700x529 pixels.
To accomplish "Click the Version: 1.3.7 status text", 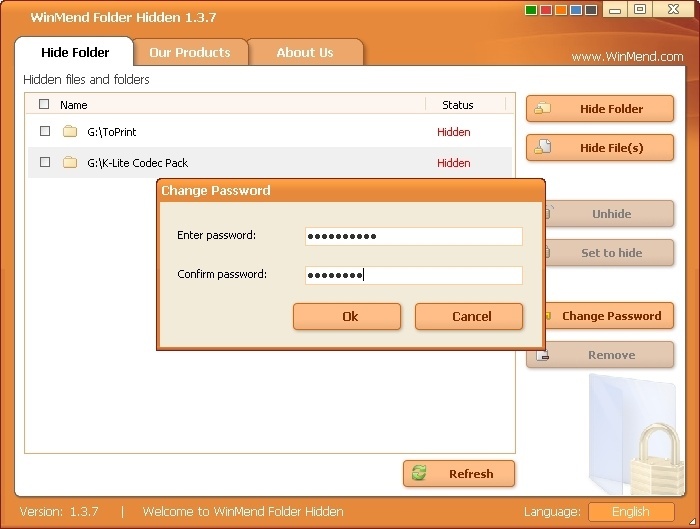I will pyautogui.click(x=59, y=512).
